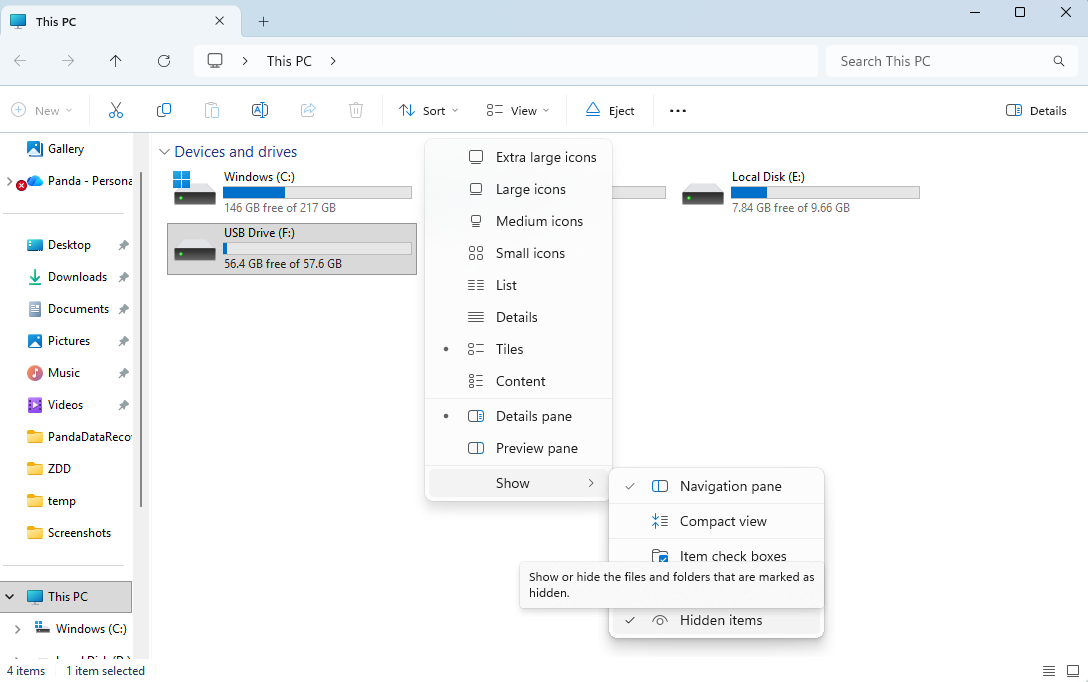Switch to thumbnail view using the status bar icon
This screenshot has height=682, width=1088.
tap(1075, 671)
